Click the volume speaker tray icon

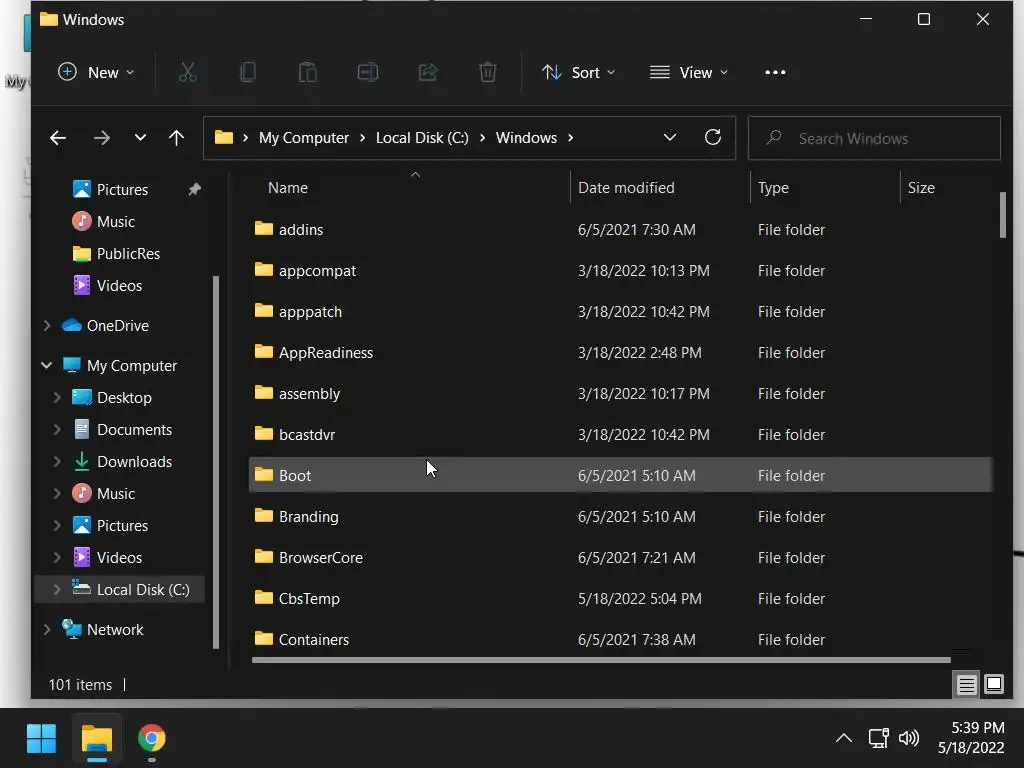[x=908, y=738]
